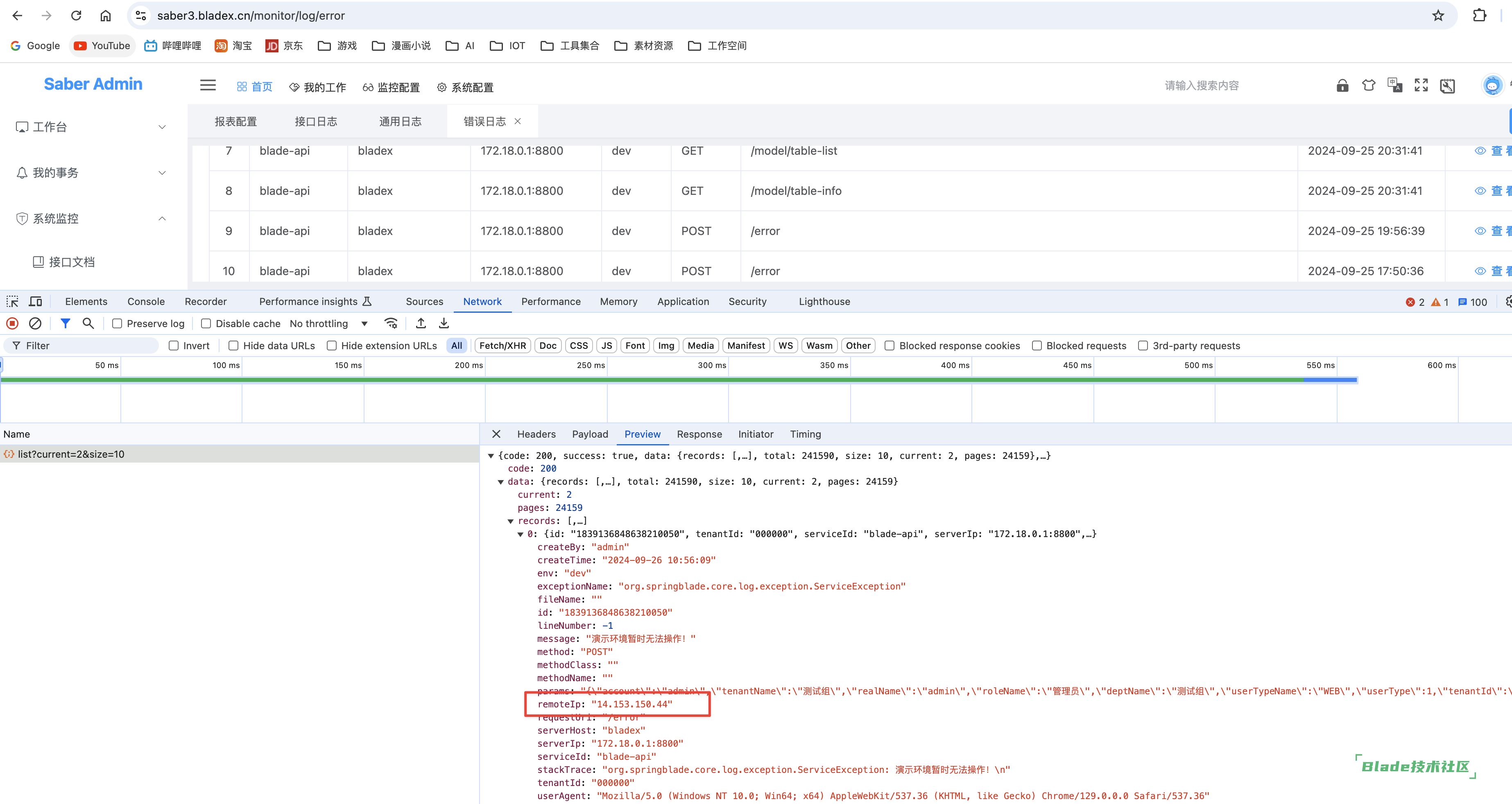
Task: Open the browser extensions puzzle icon
Action: 1479,16
